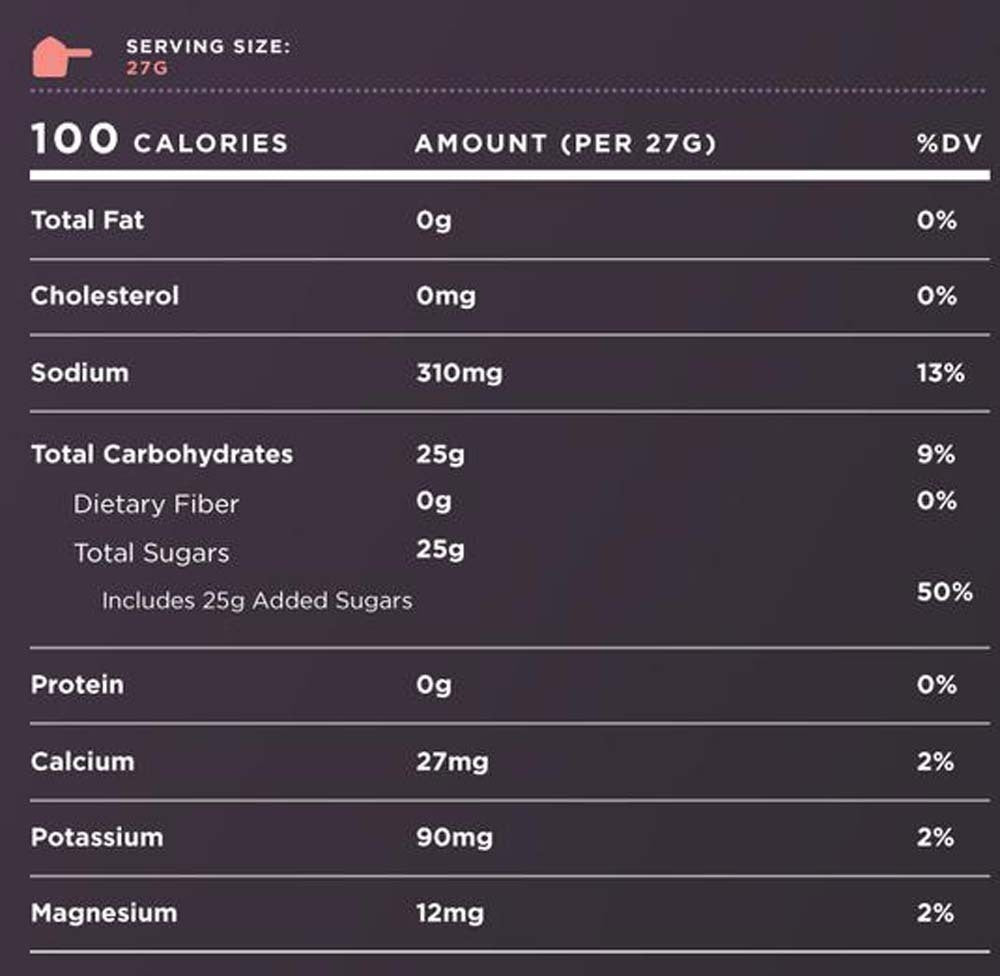The height and width of the screenshot is (976, 1000).
Task: Click the 50% added sugars daily value
Action: pyautogui.click(x=944, y=592)
